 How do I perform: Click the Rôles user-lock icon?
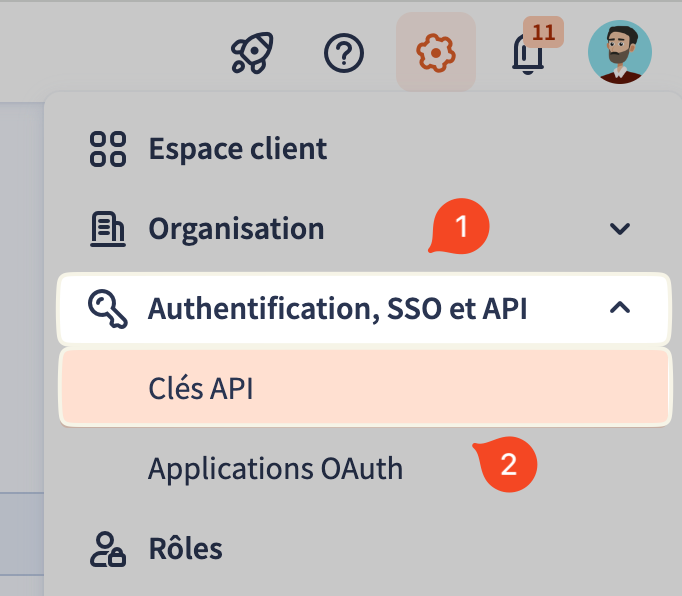[x=108, y=549]
